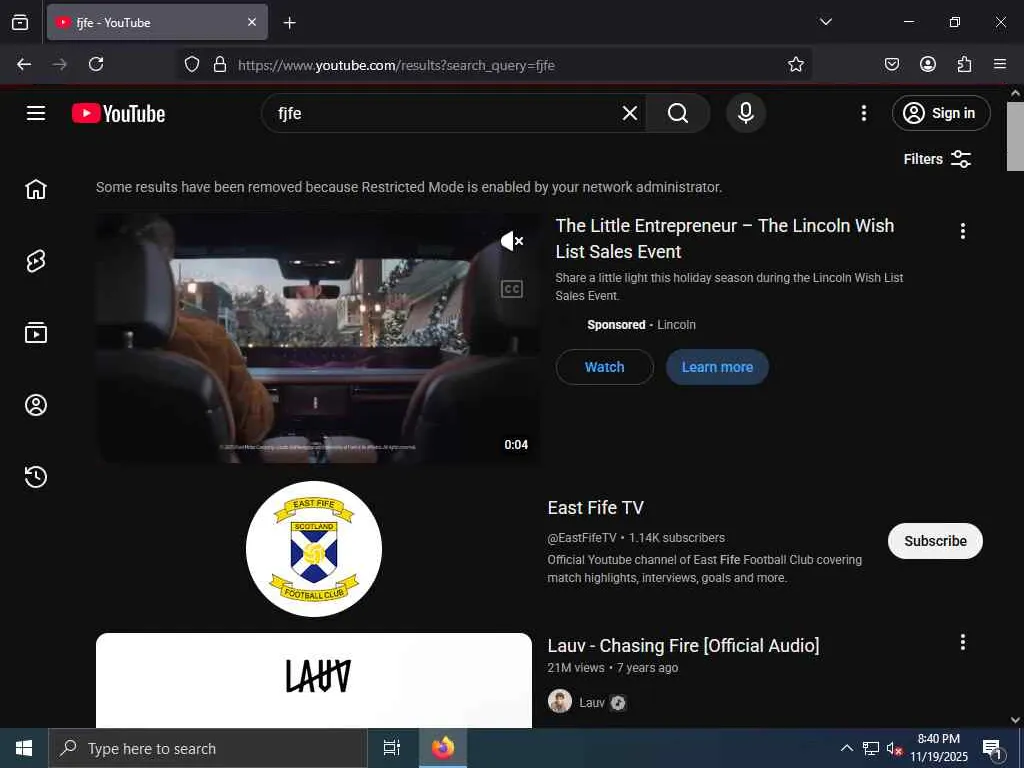Open the Save to Pocket icon

tap(891, 64)
